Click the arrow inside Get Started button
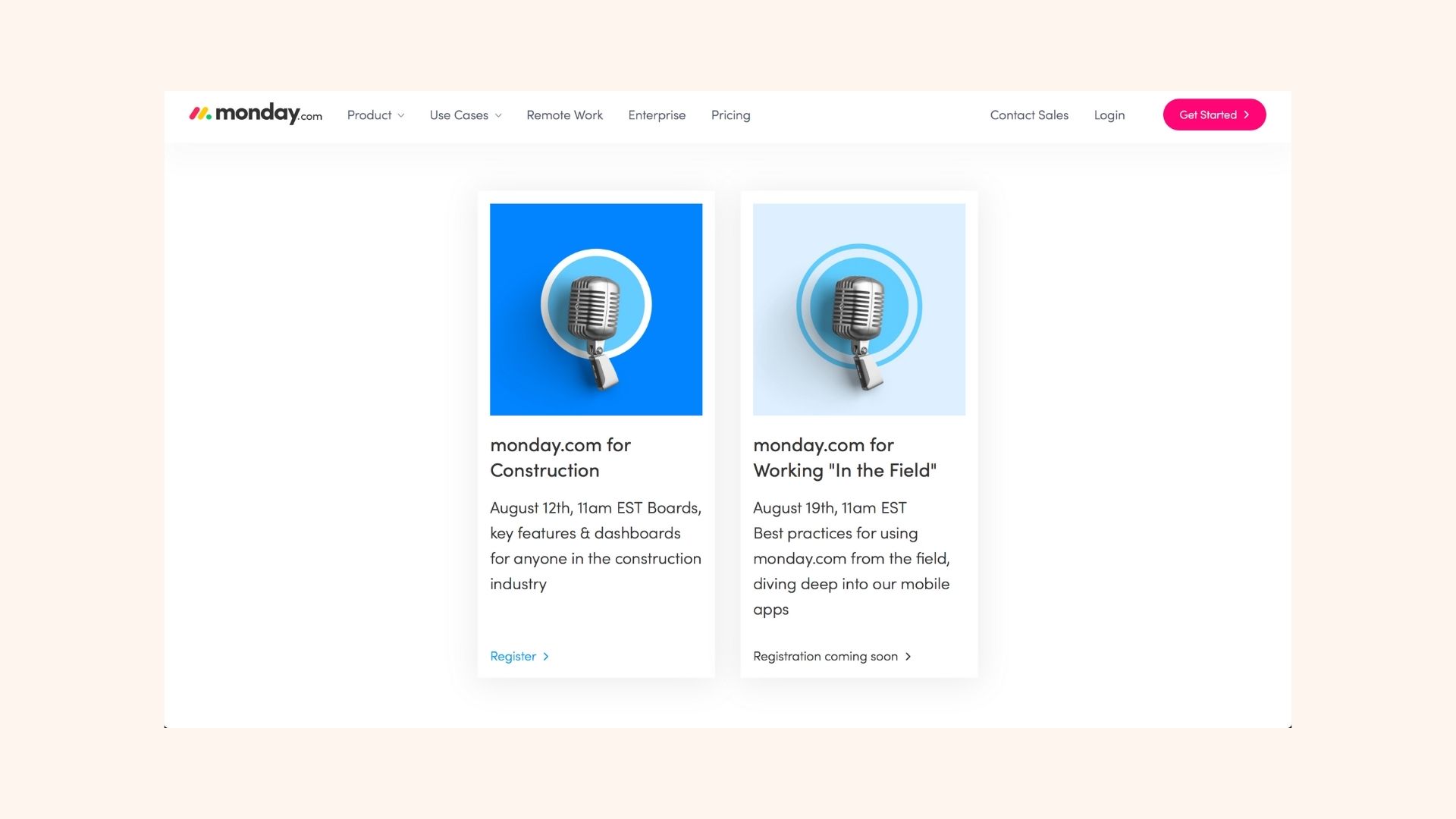 (1246, 115)
